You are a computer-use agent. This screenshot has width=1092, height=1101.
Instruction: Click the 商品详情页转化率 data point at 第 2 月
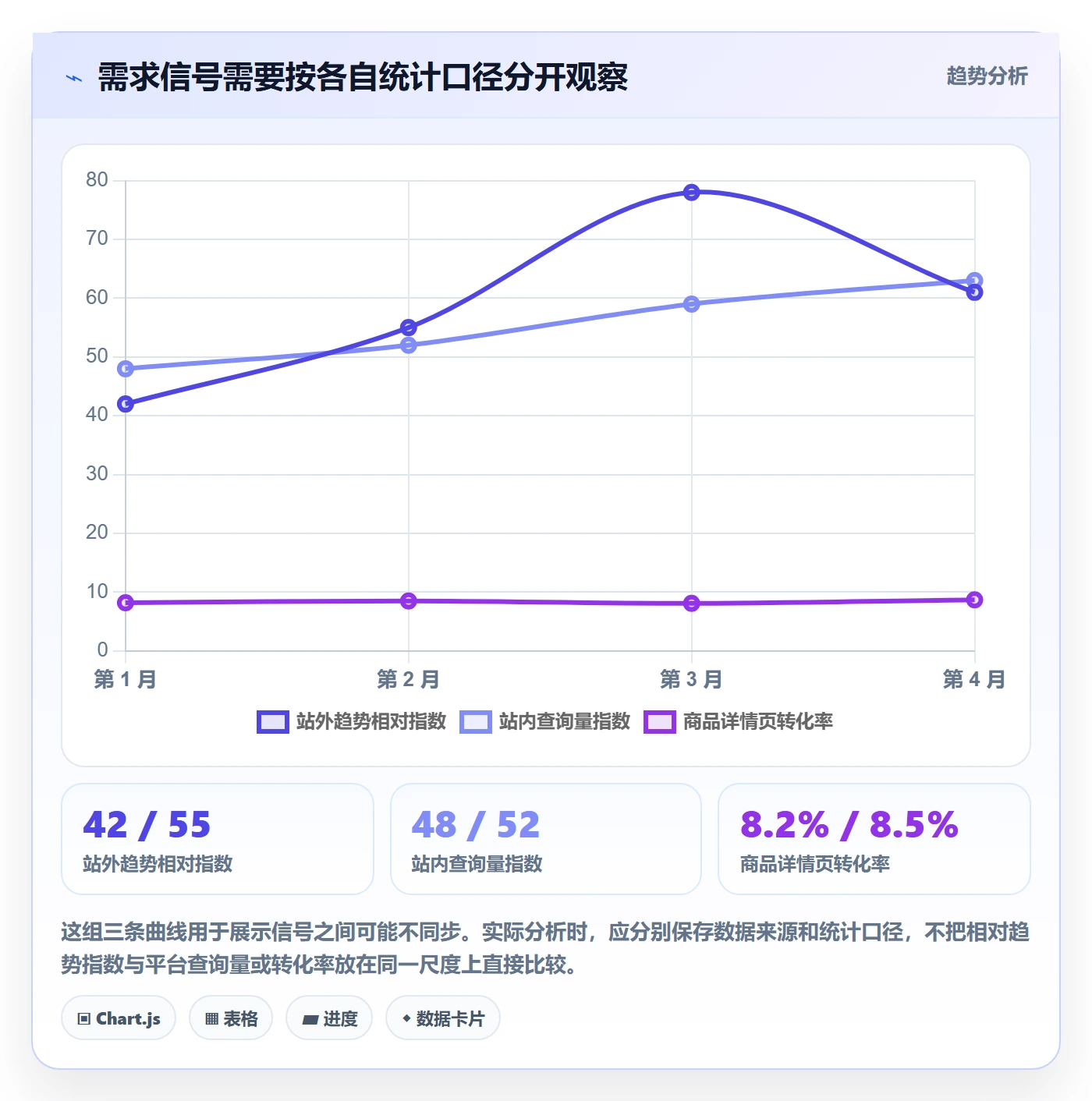tap(409, 601)
